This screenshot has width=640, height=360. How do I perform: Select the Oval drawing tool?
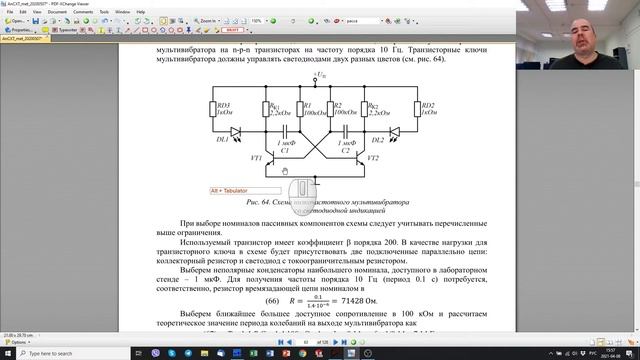(154, 30)
